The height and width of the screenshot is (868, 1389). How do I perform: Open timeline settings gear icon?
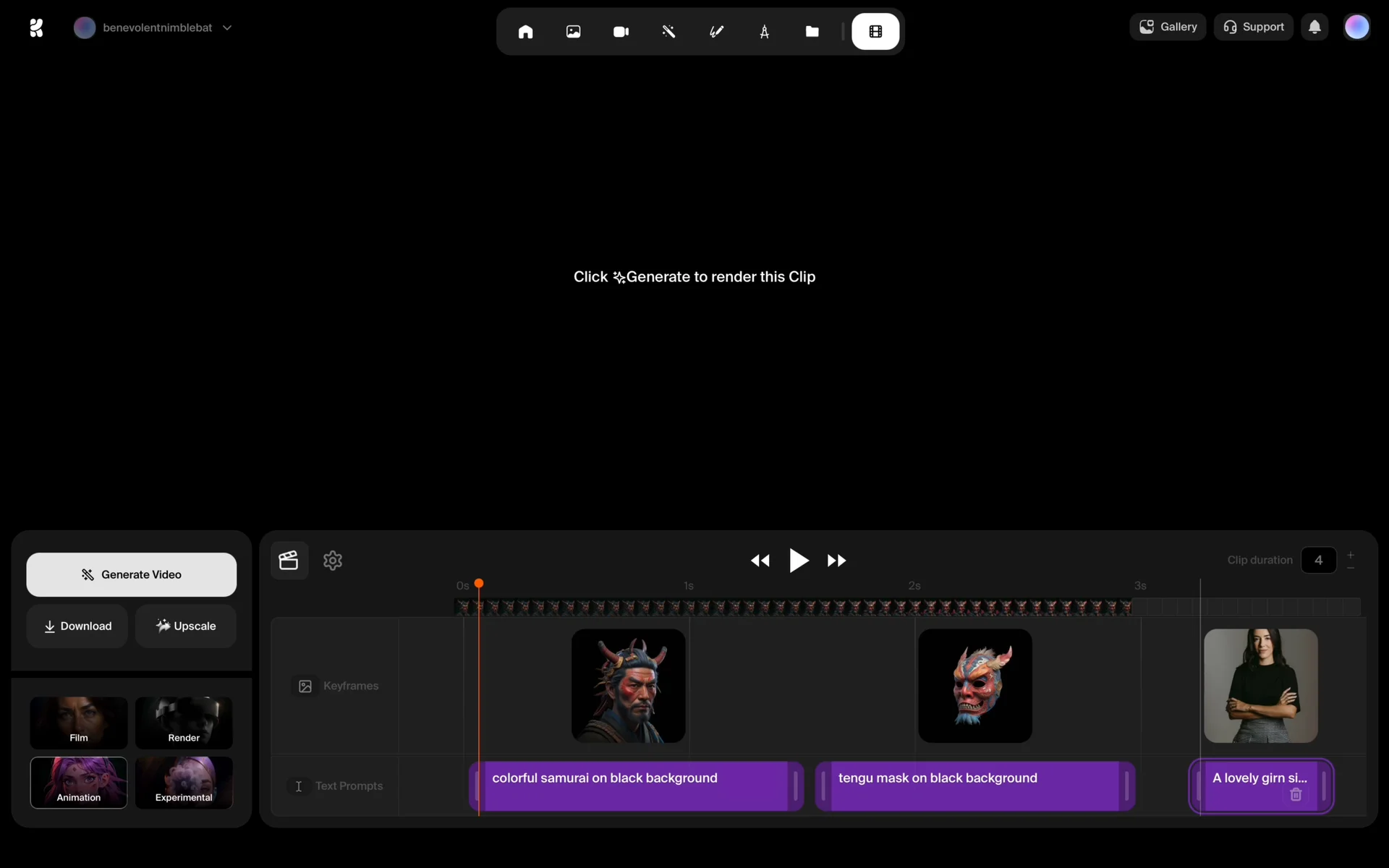click(x=333, y=561)
